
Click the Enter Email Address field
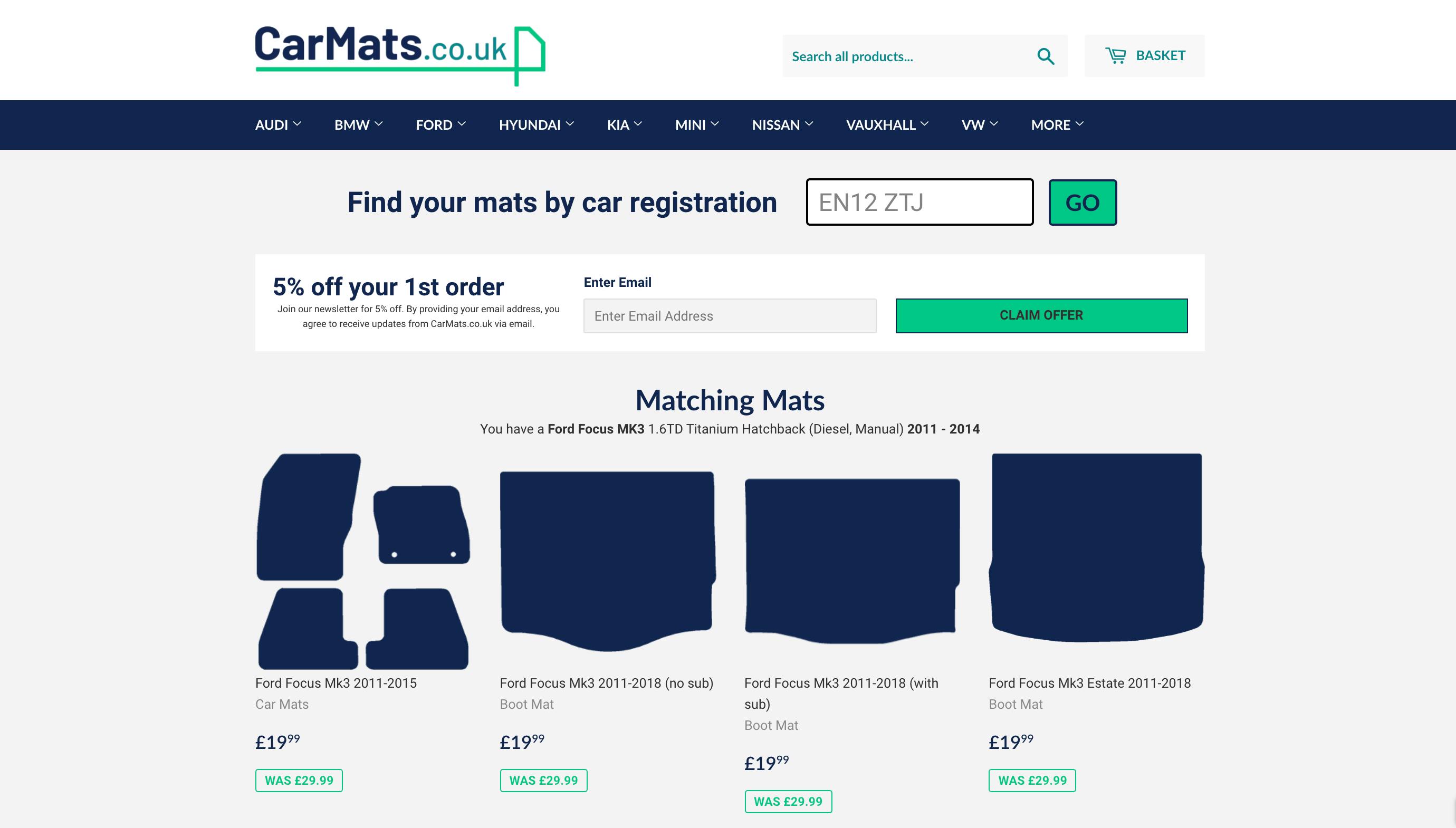pyautogui.click(x=730, y=315)
